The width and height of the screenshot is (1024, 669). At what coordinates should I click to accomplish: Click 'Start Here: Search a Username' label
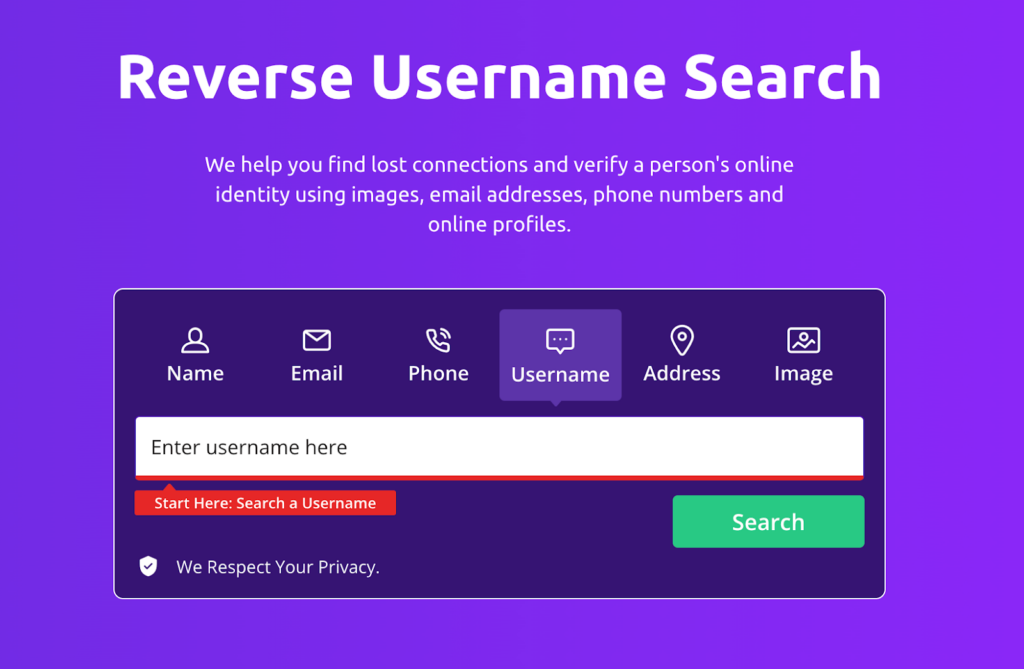pyautogui.click(x=265, y=503)
